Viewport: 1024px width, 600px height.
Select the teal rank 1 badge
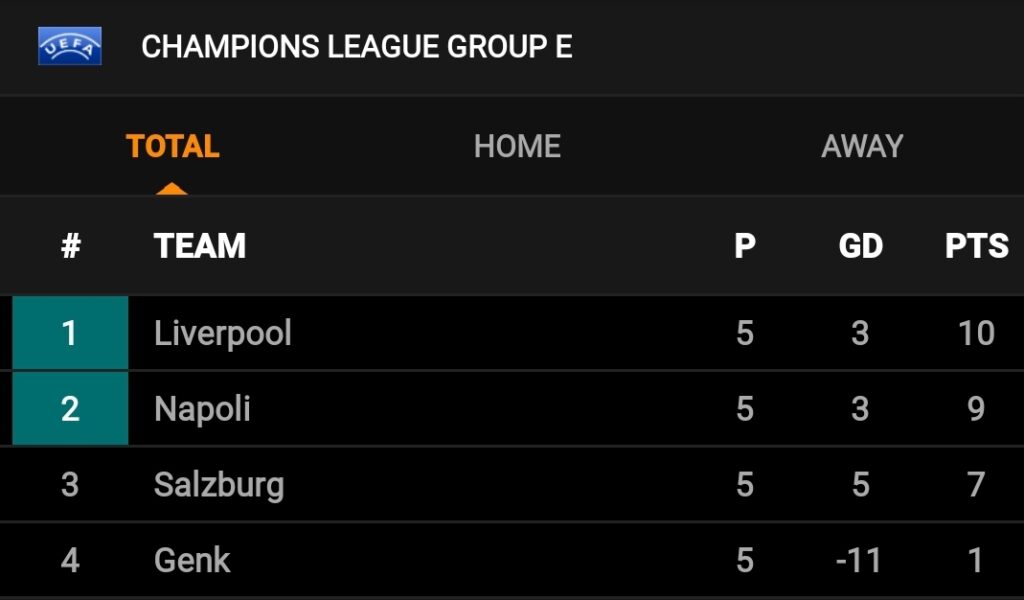point(70,333)
